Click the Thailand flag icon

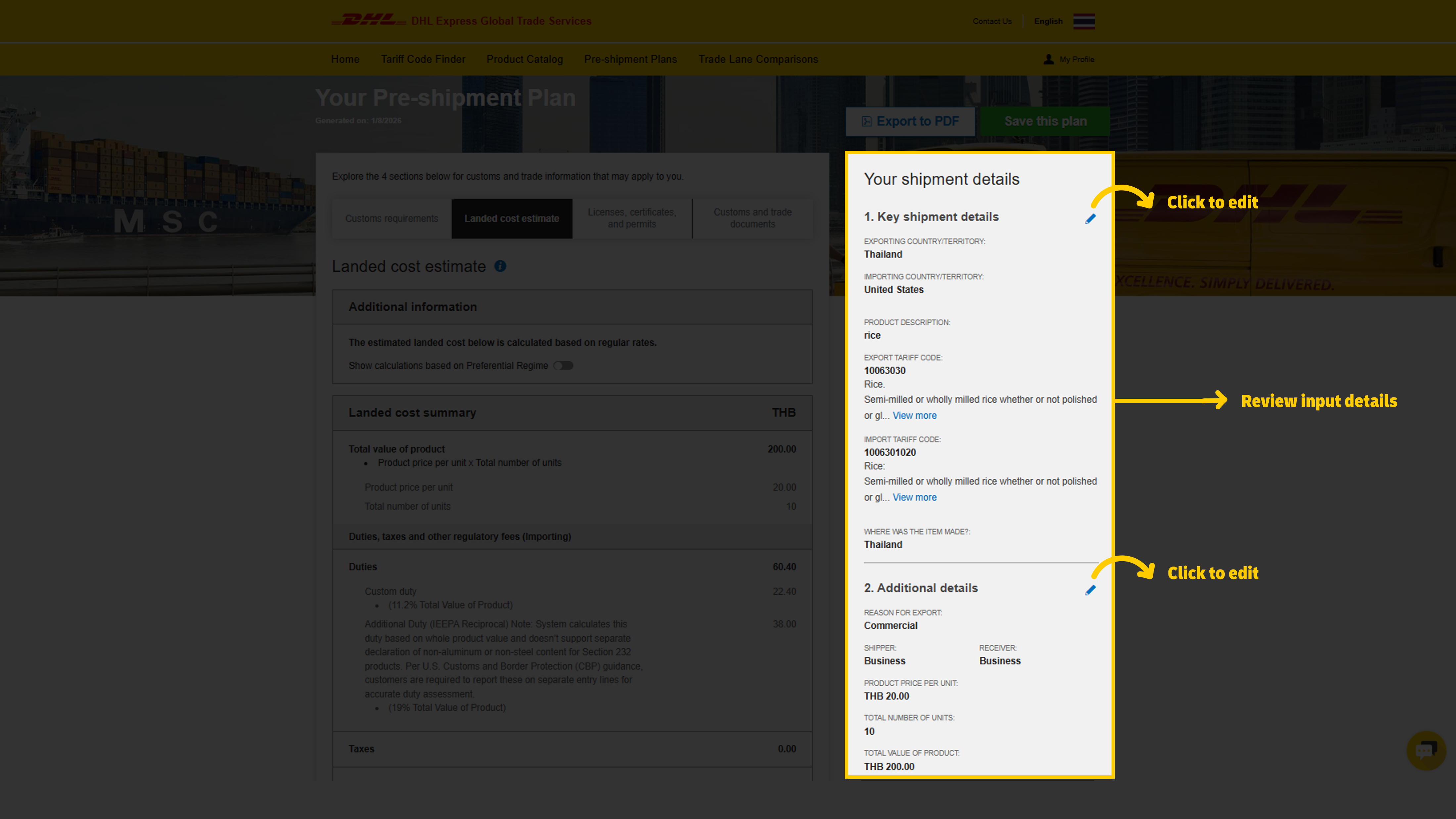(x=1083, y=21)
